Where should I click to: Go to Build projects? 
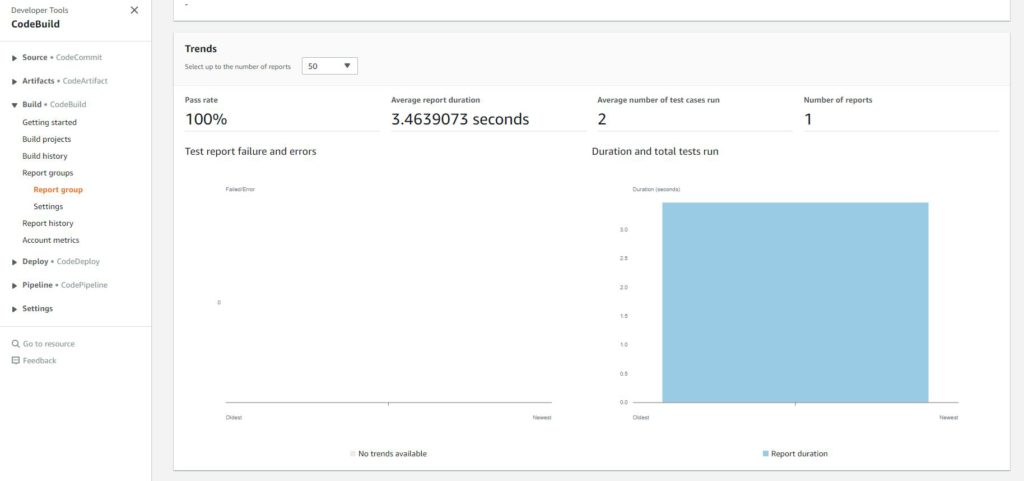click(46, 139)
